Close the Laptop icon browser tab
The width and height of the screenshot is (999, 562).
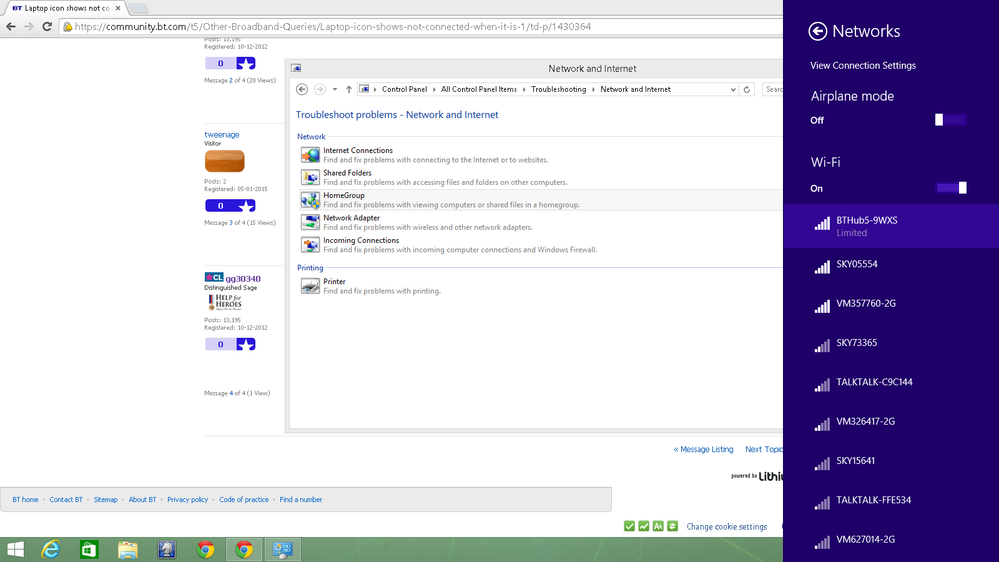point(118,8)
